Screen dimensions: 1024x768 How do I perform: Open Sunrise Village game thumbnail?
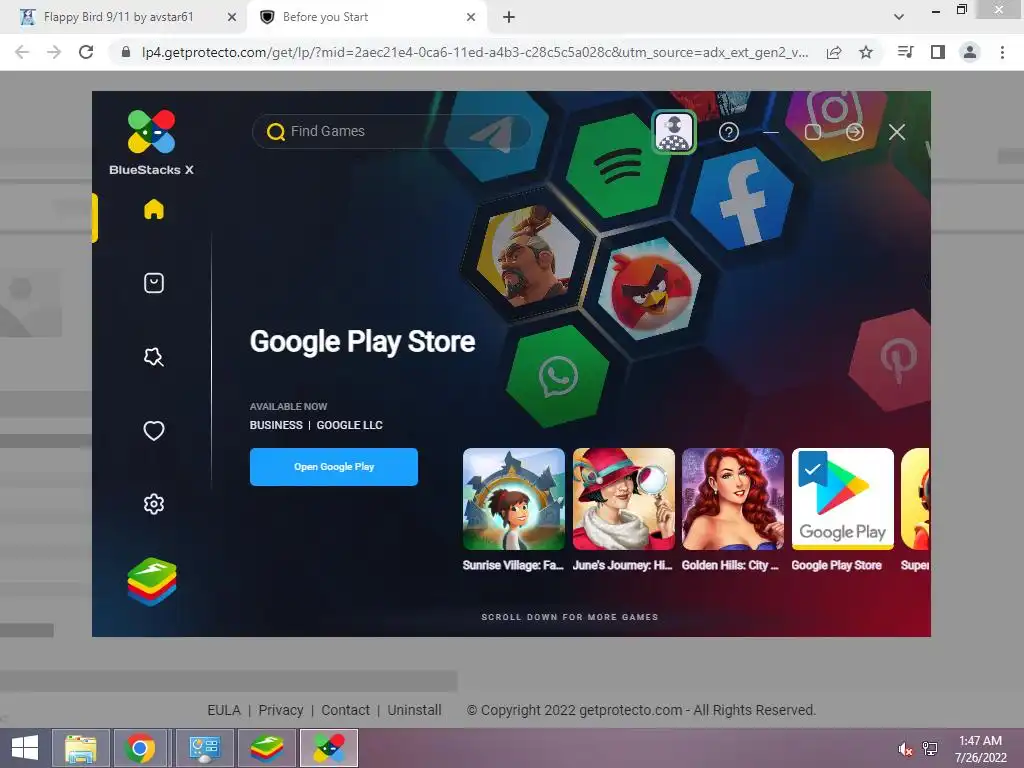pyautogui.click(x=513, y=499)
